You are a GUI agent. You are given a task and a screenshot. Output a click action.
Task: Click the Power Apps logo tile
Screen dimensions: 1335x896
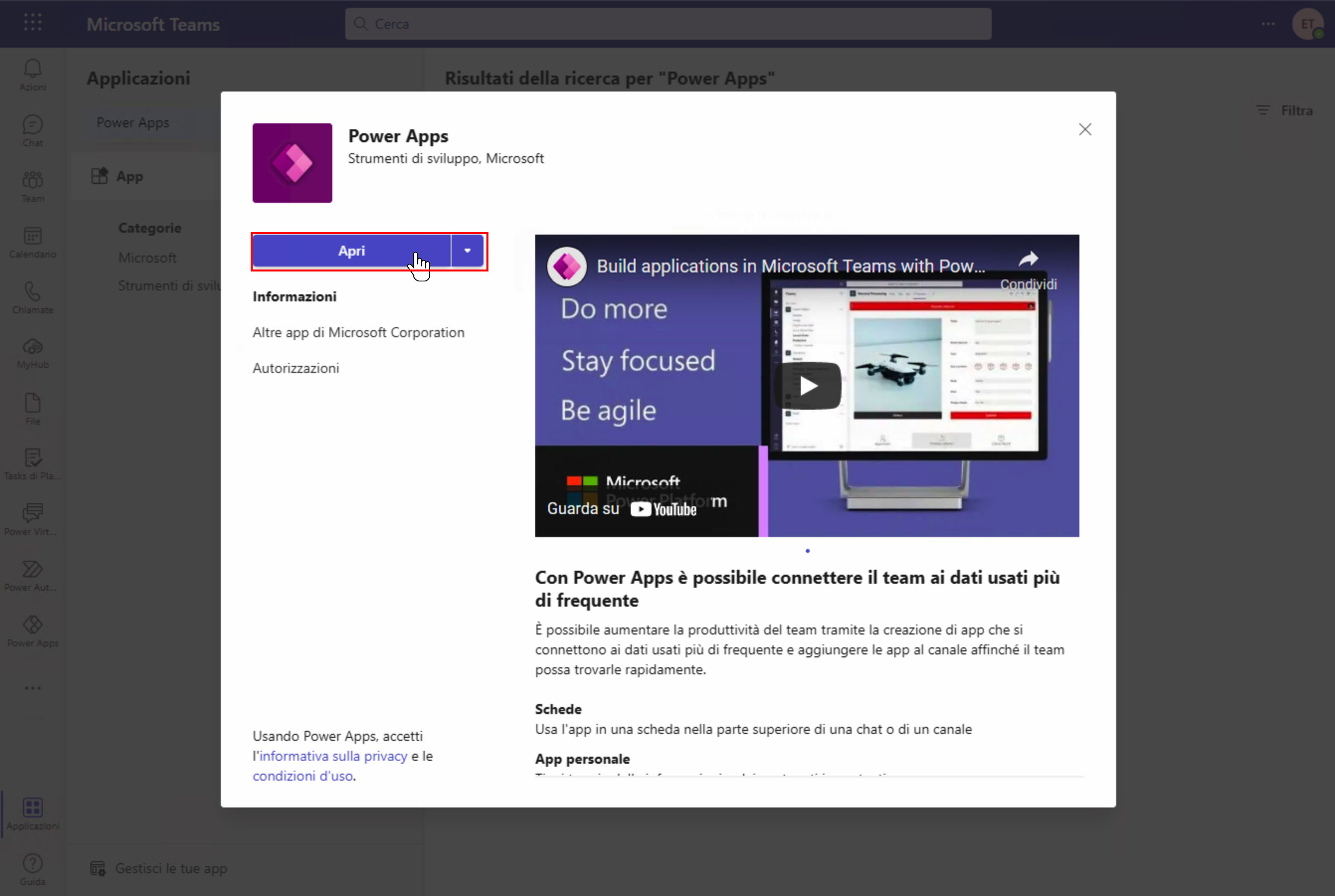pos(292,163)
